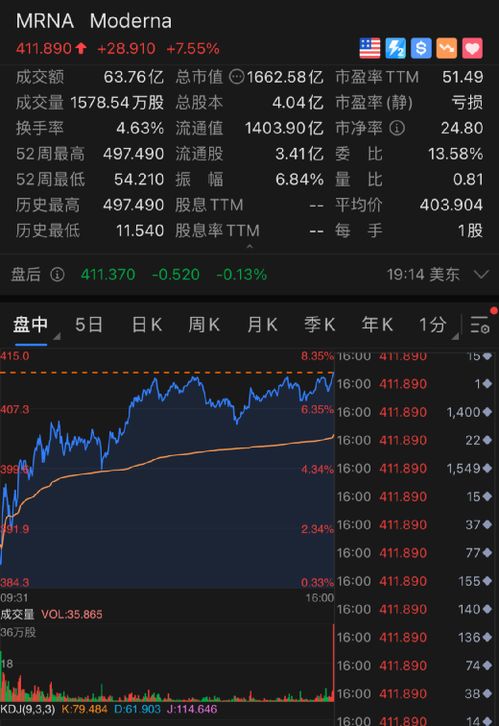This screenshot has width=499, height=726.
Task: Tap the trade row with volume 155
Action: (414, 581)
